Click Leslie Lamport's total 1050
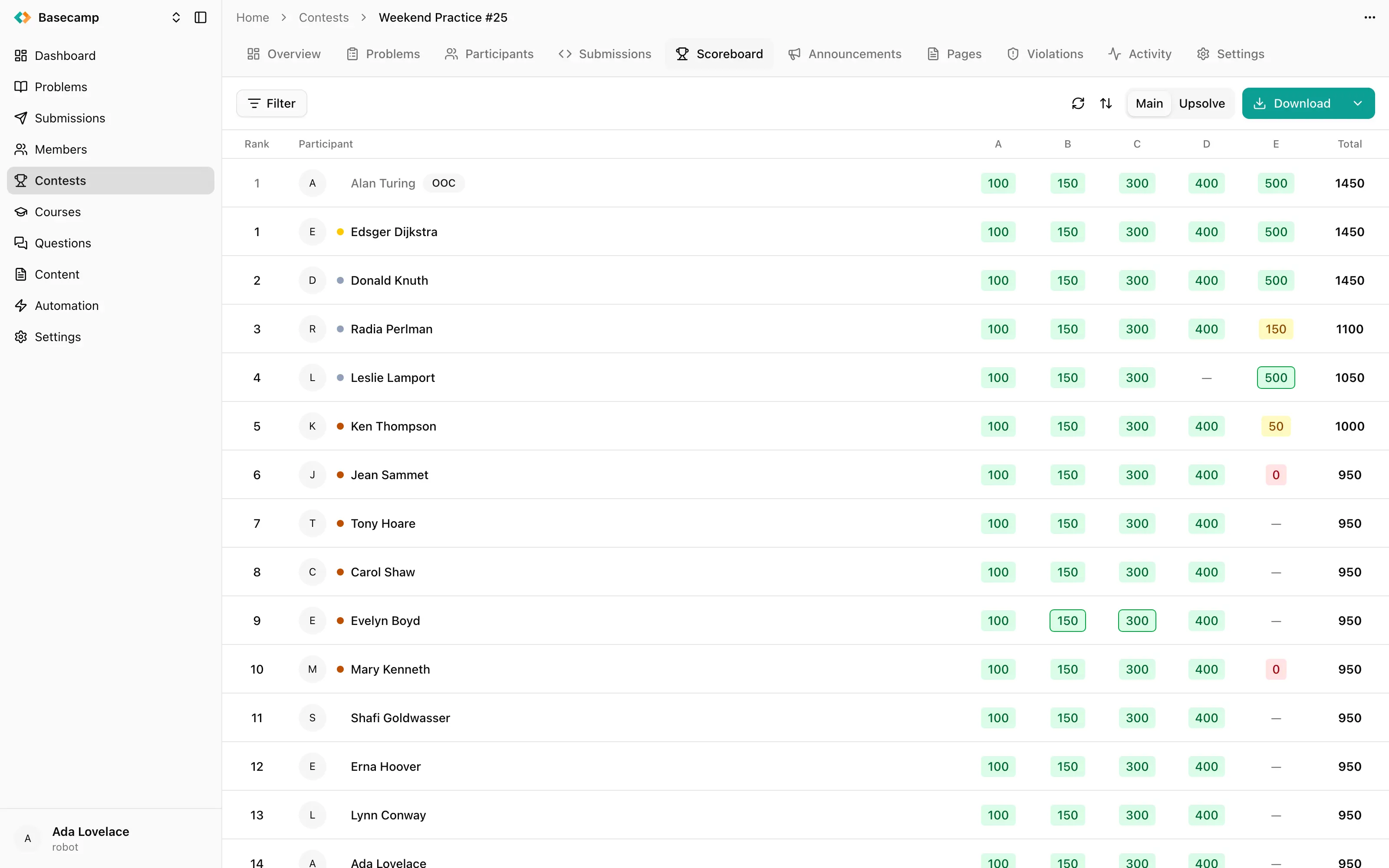The width and height of the screenshot is (1389, 868). click(x=1350, y=378)
